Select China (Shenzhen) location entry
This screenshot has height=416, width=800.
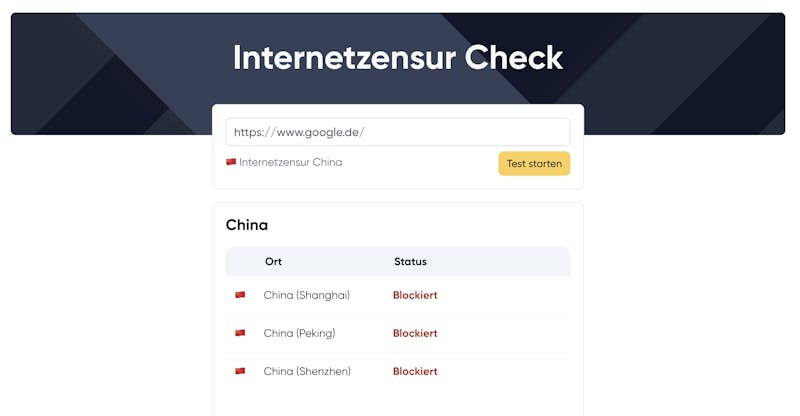[x=307, y=371]
